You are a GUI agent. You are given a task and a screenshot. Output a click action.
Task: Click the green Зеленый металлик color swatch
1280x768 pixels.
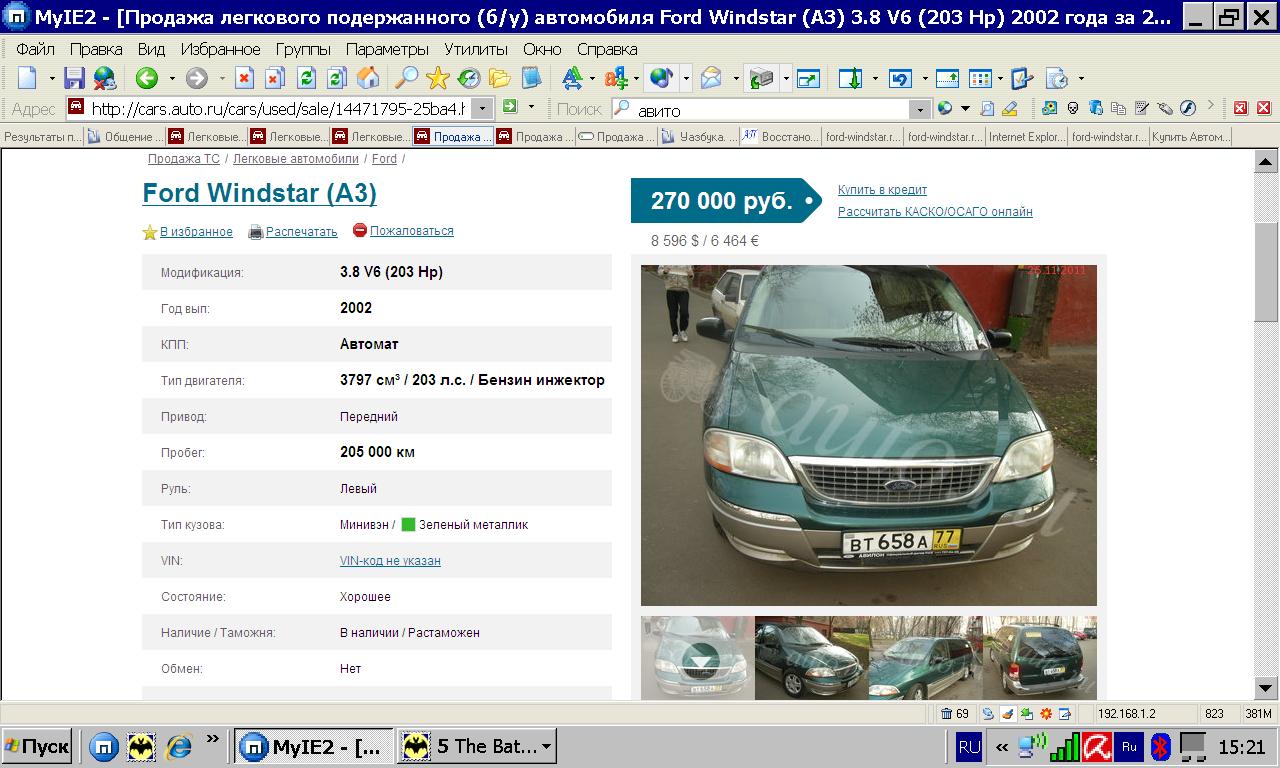click(408, 524)
